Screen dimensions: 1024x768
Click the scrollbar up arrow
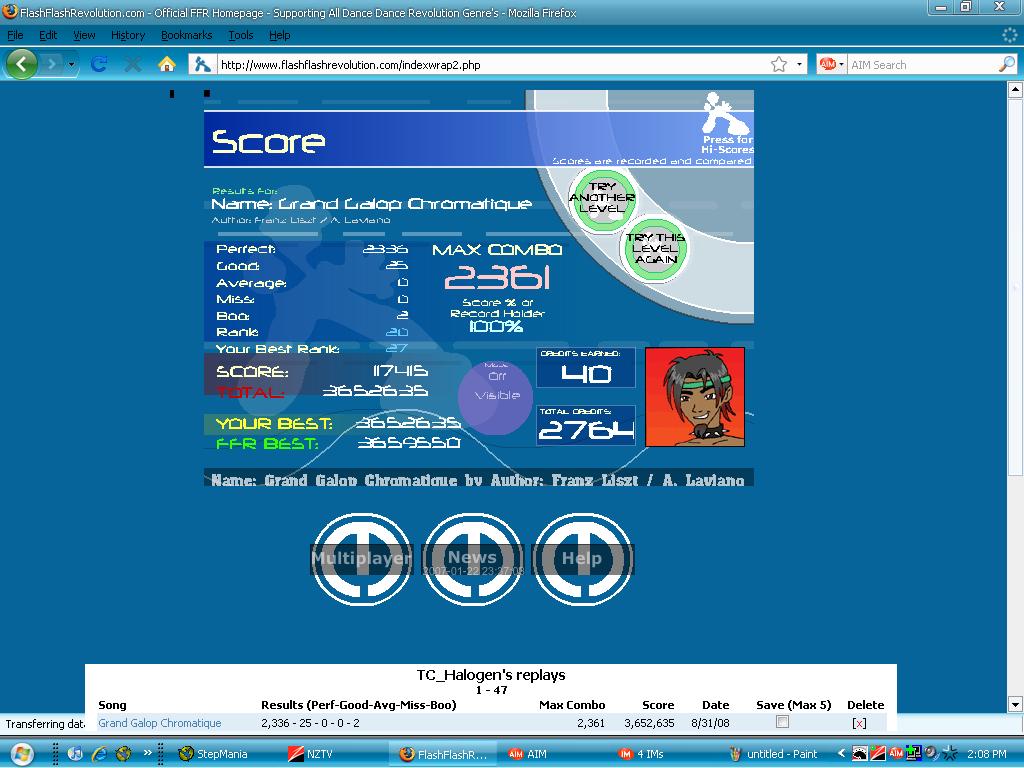coord(1015,90)
